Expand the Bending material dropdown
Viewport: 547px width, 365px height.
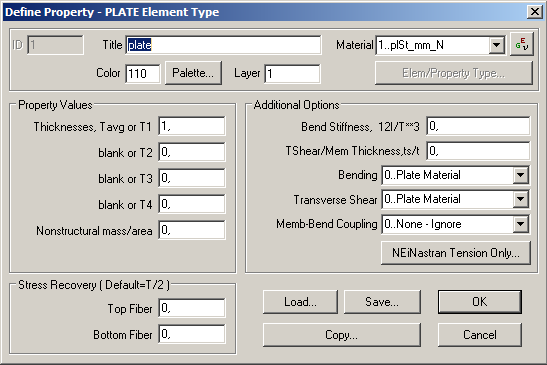tap(520, 175)
